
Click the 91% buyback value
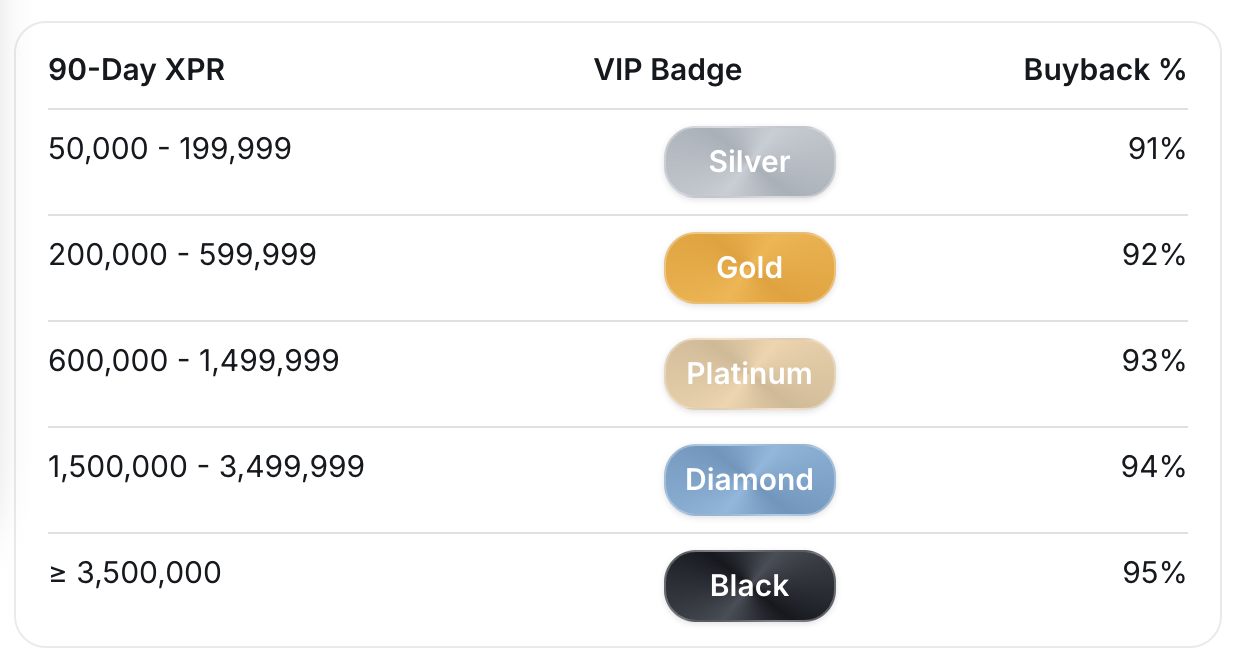click(x=1157, y=149)
